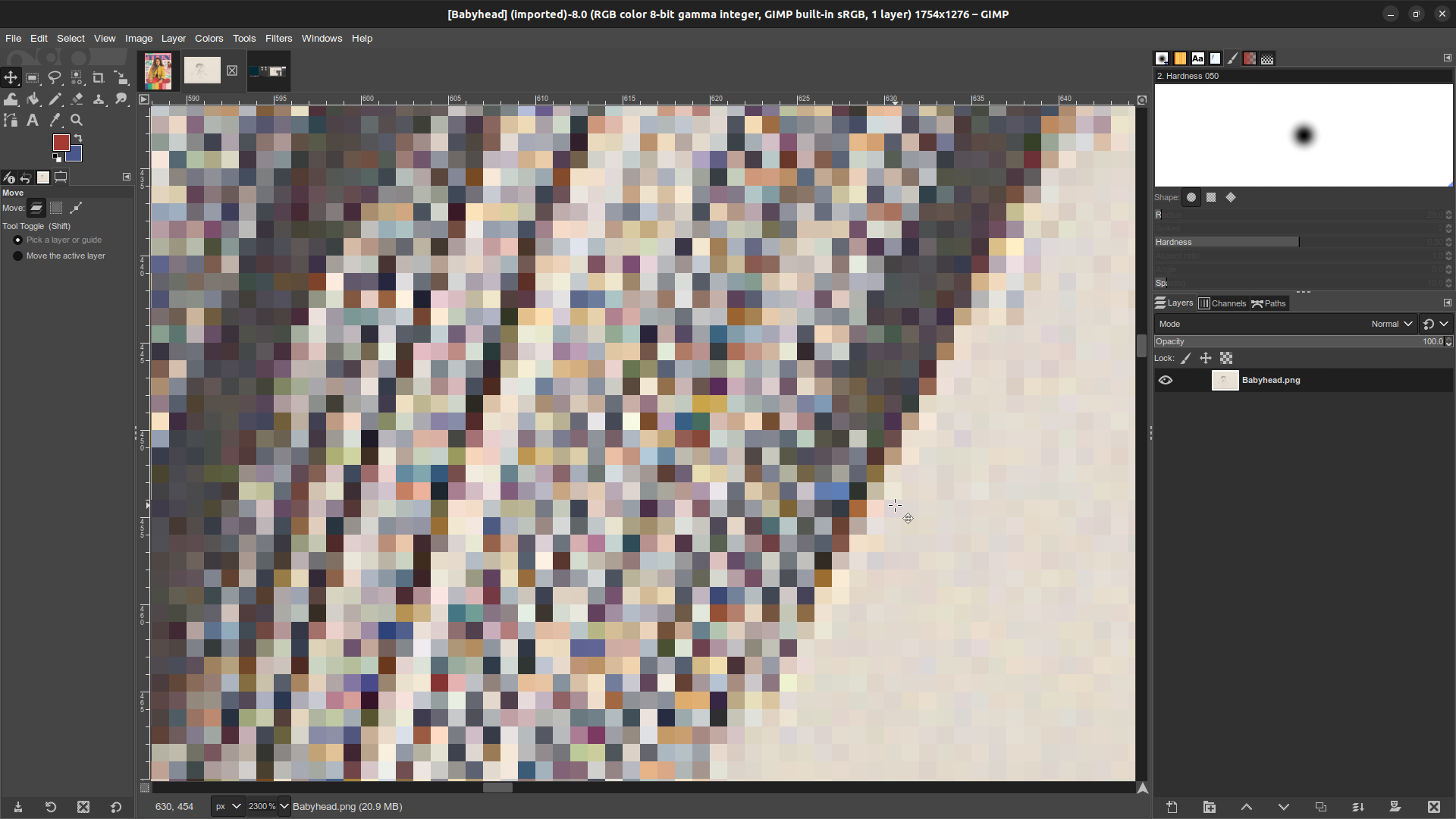Toggle visibility of Babyhead.png layer
1456x819 pixels.
[x=1165, y=380]
